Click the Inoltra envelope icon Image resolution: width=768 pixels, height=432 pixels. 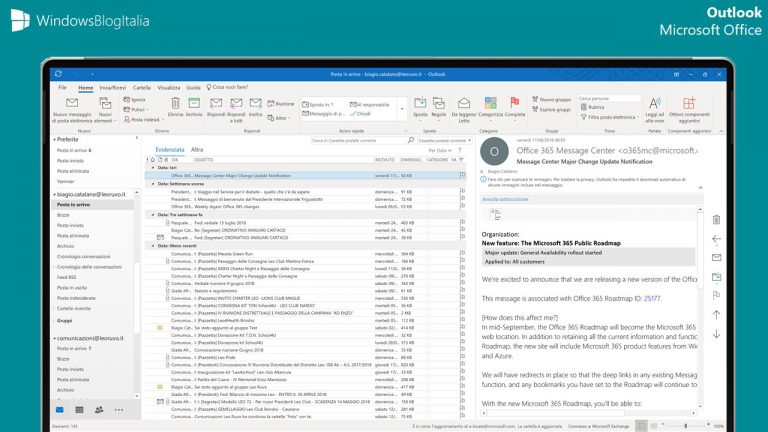(256, 103)
